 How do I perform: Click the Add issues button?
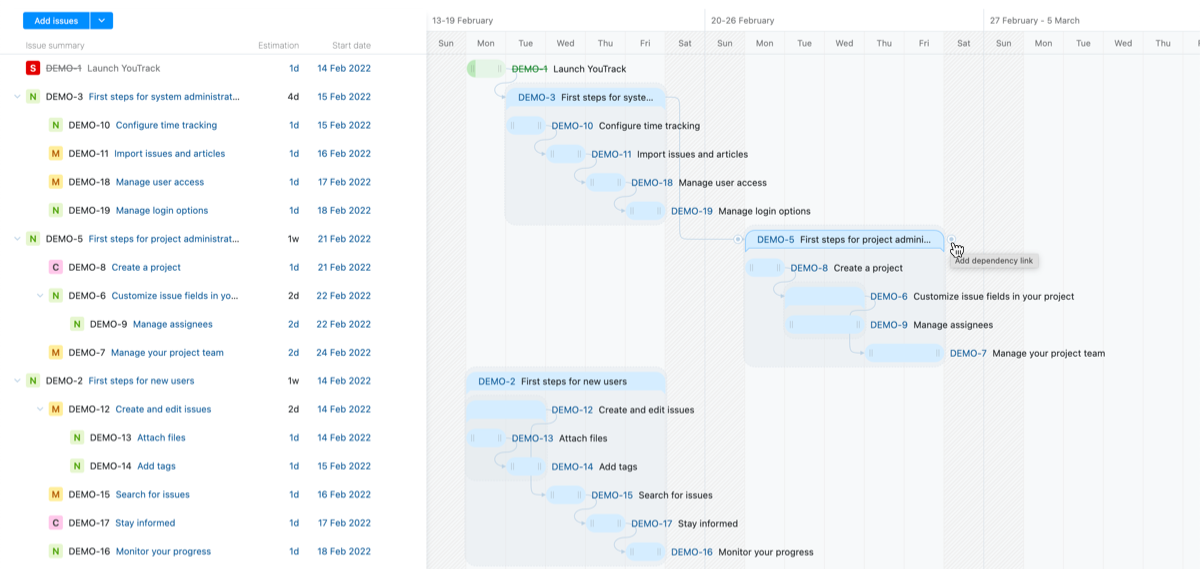point(56,20)
